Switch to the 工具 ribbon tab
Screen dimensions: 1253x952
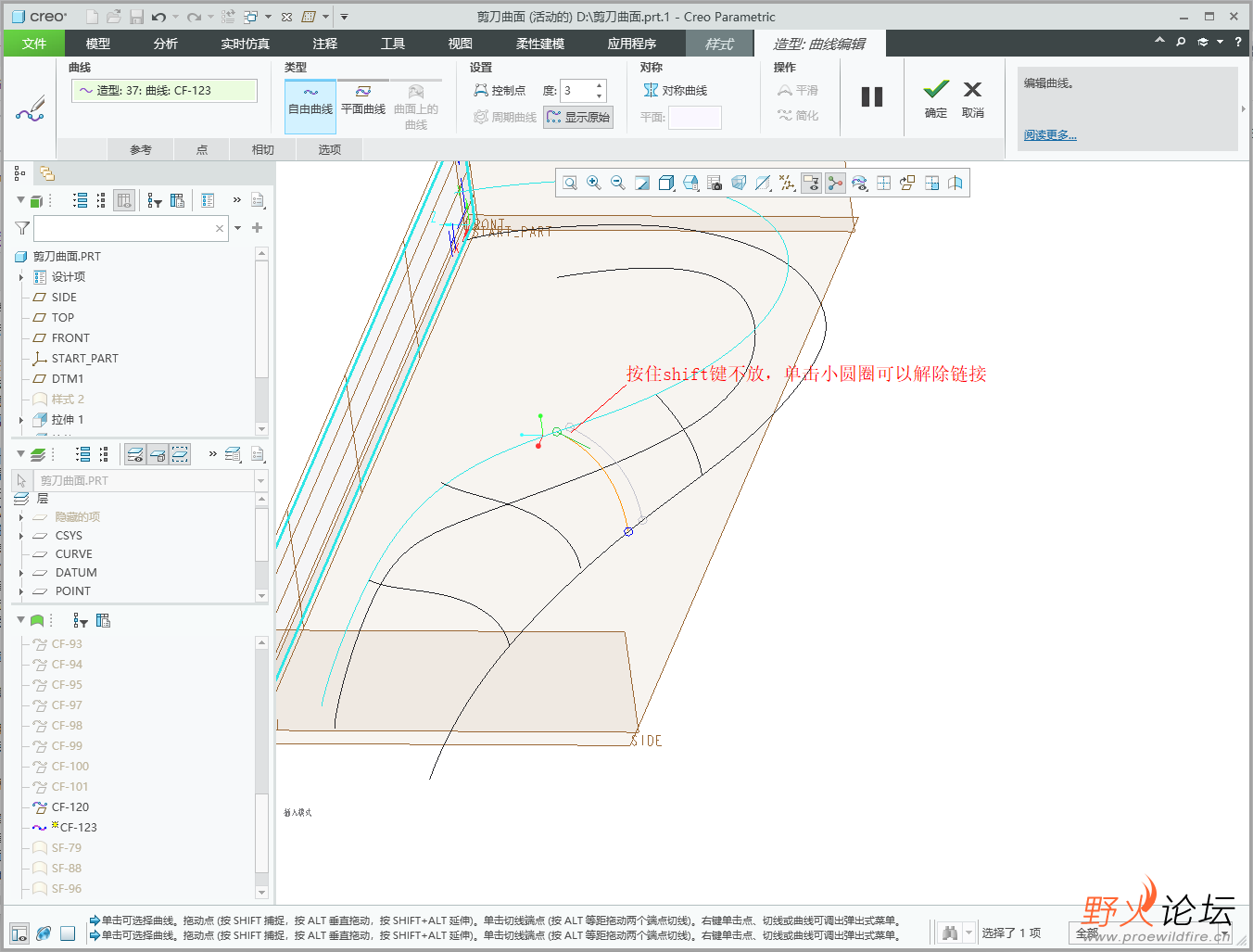(x=393, y=44)
